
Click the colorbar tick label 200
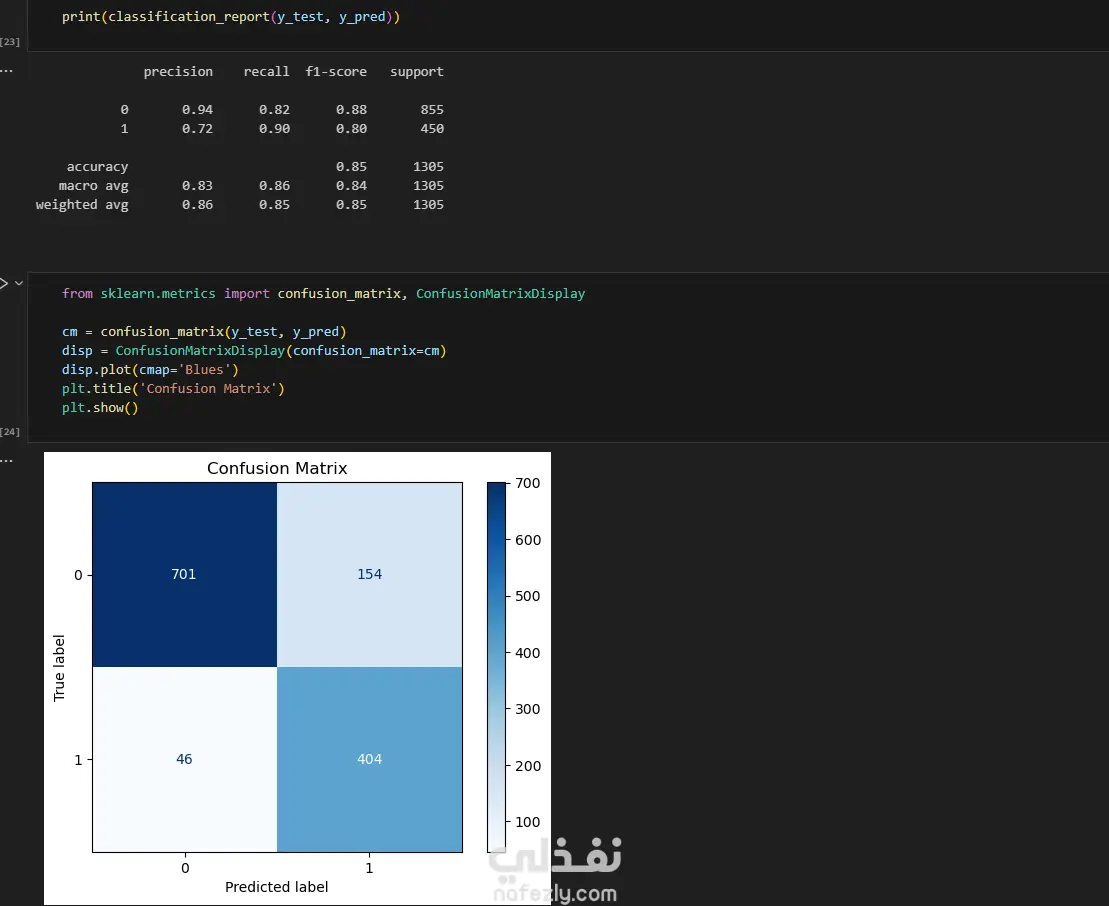click(528, 766)
